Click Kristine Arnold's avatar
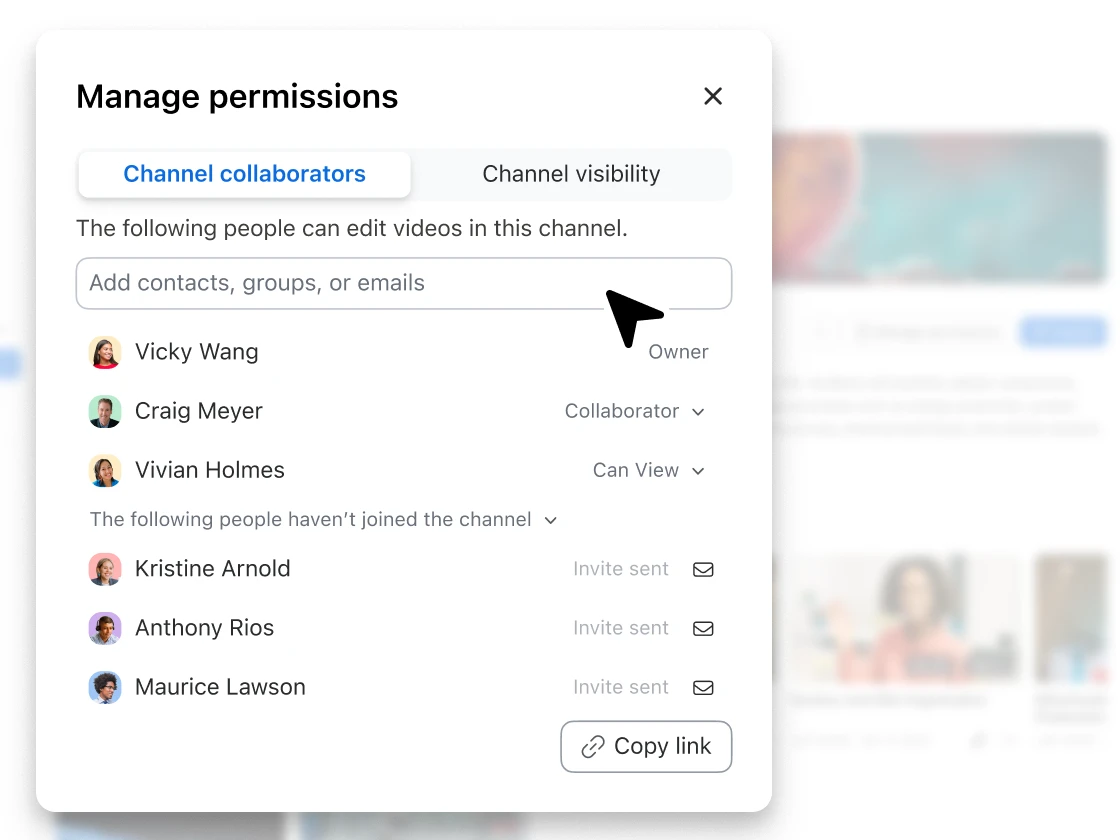This screenshot has height=840, width=1120. [105, 569]
